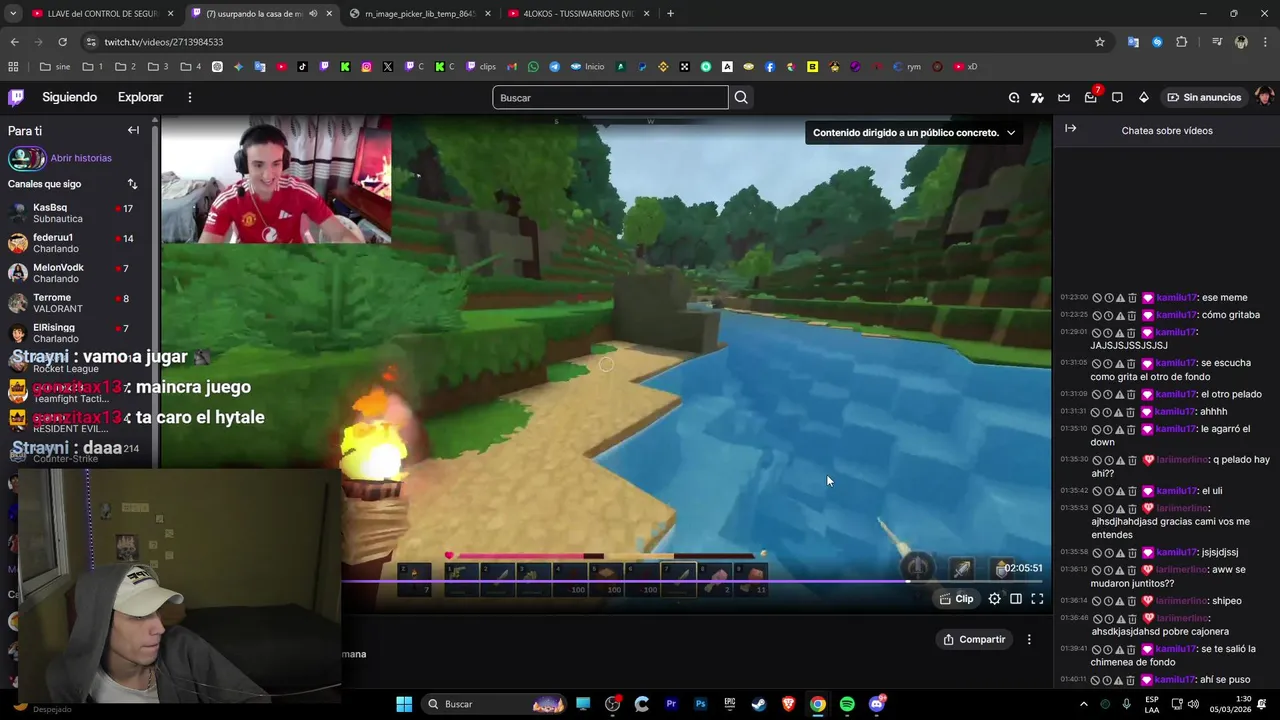Open the video player settings gear

(994, 599)
